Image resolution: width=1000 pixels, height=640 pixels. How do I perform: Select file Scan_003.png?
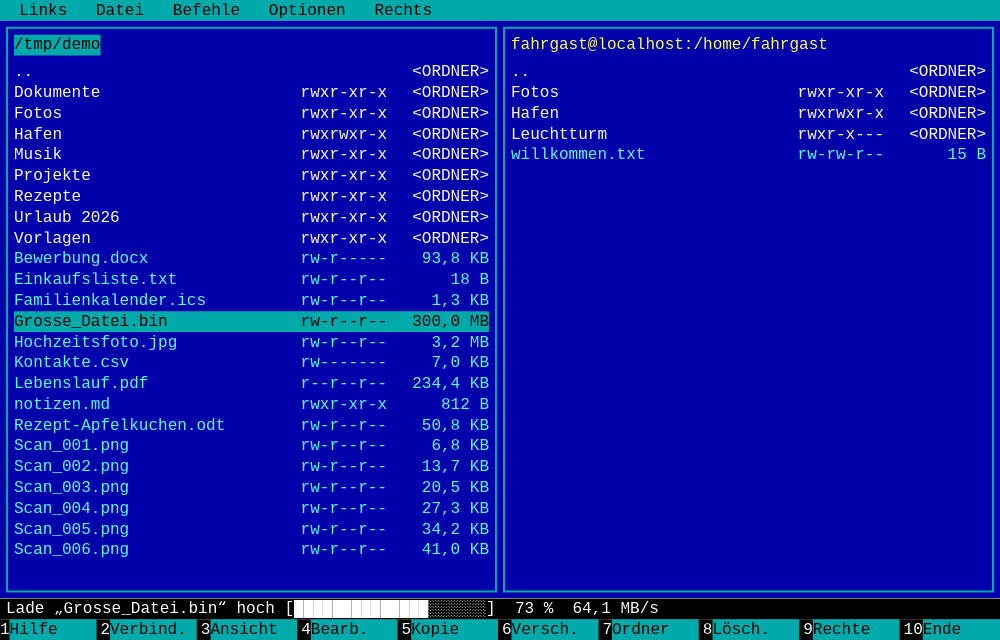coord(251,488)
